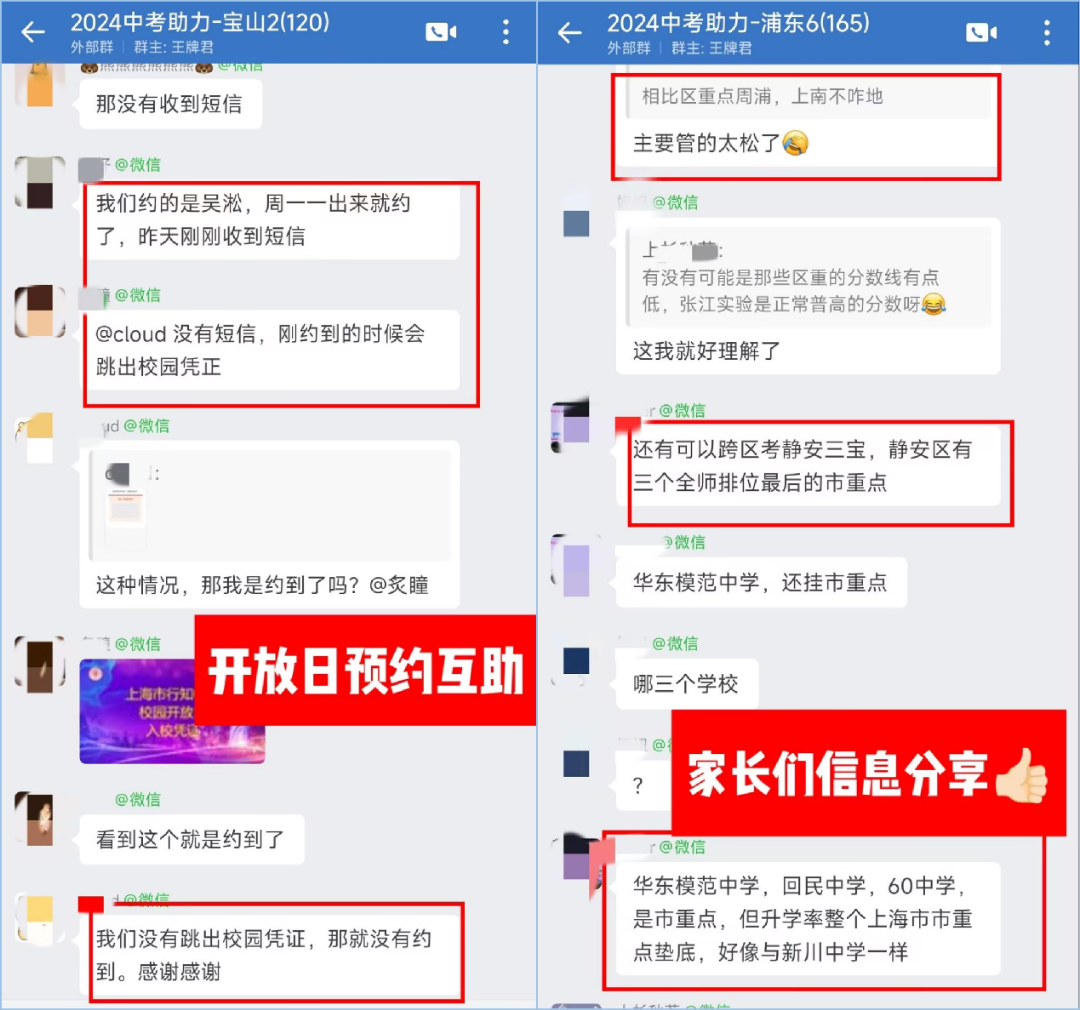Go back from the 浦东6 group chat

point(570,32)
